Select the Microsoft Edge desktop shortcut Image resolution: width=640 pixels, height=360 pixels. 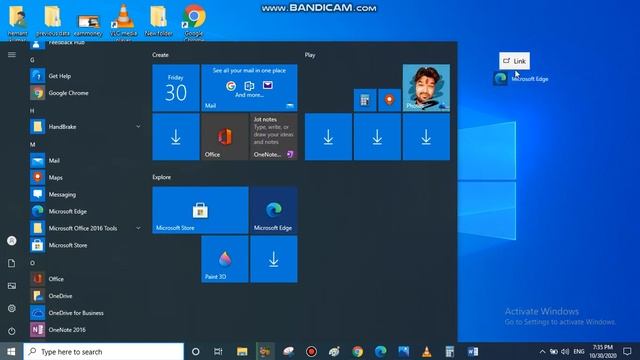click(x=521, y=78)
